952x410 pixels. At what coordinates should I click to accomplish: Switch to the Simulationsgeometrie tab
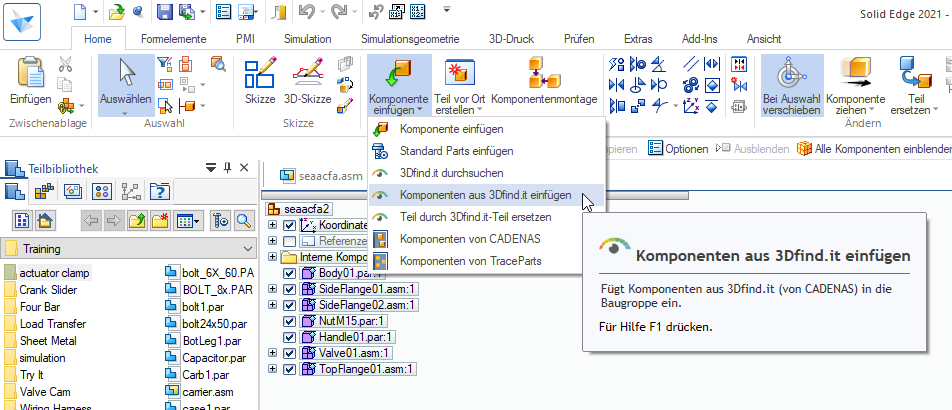pyautogui.click(x=410, y=39)
